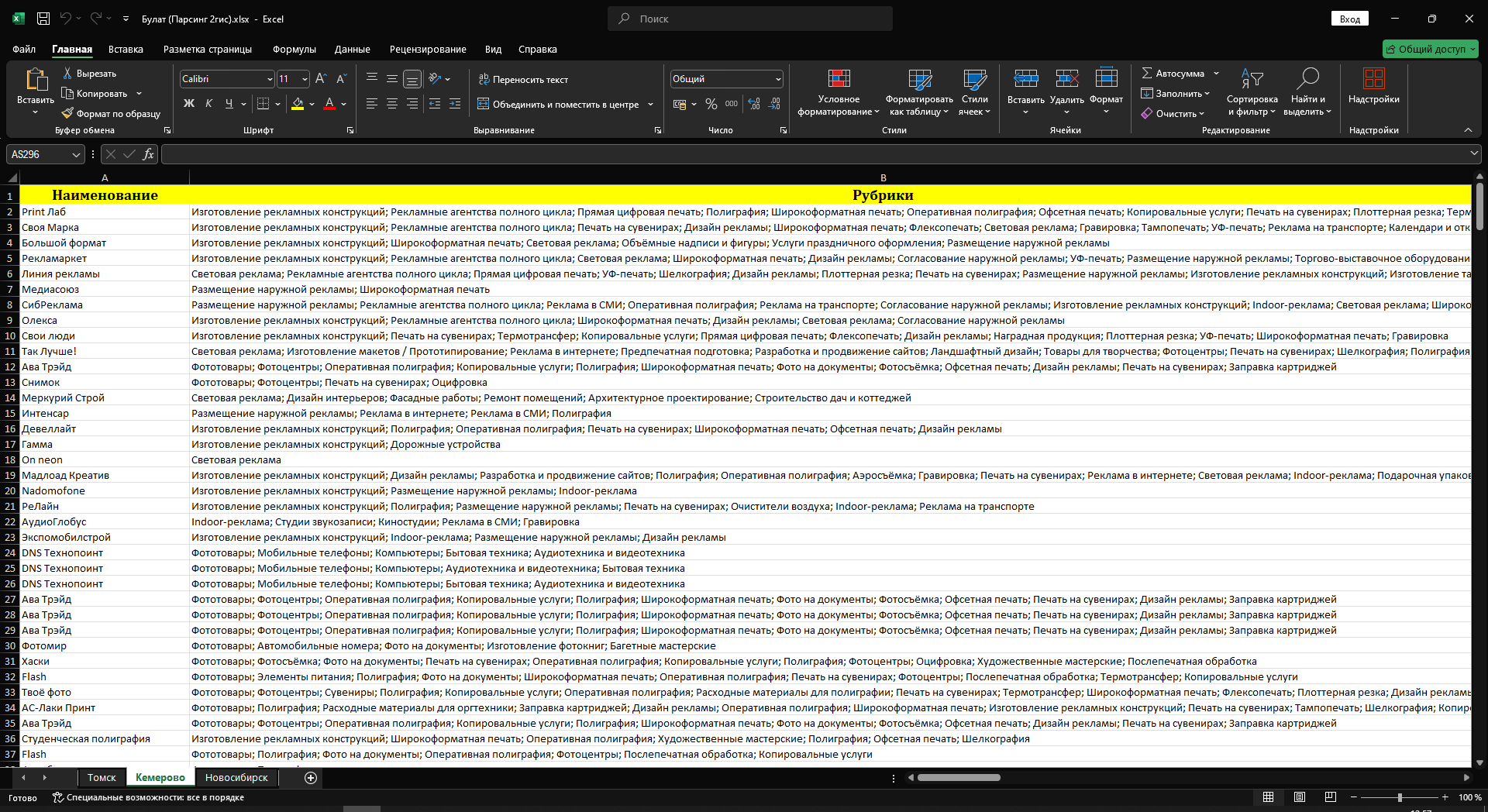
Task: Open the Calibri font name dropdown
Action: coord(270,79)
